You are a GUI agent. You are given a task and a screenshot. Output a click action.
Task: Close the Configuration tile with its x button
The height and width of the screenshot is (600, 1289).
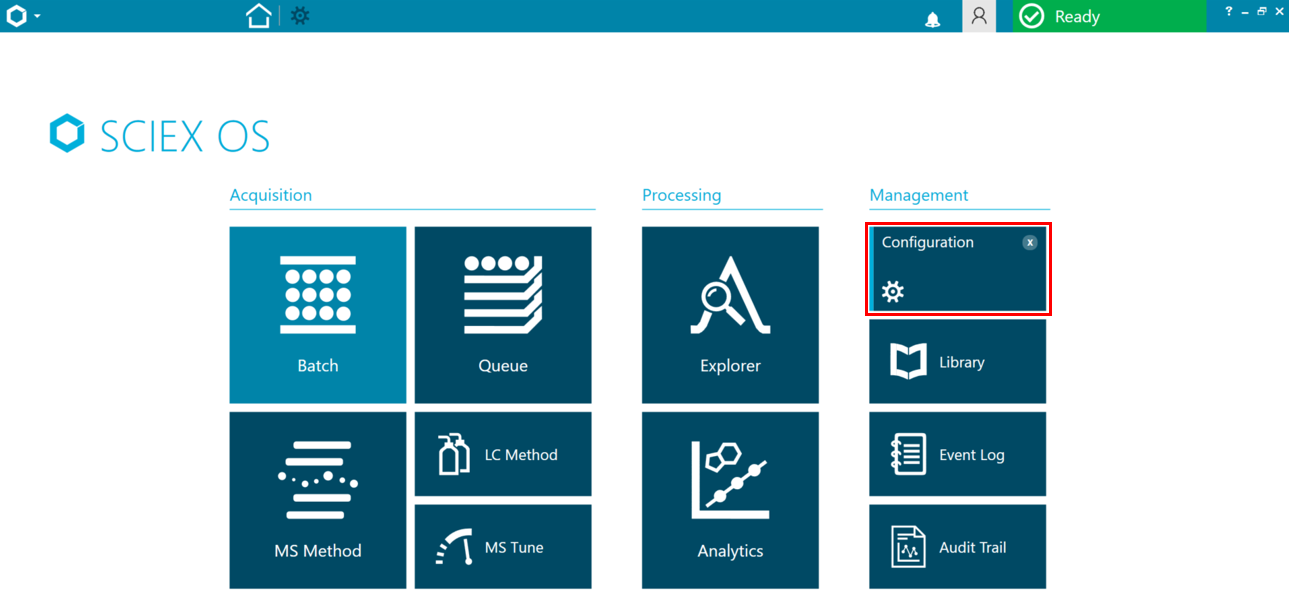tap(1030, 243)
